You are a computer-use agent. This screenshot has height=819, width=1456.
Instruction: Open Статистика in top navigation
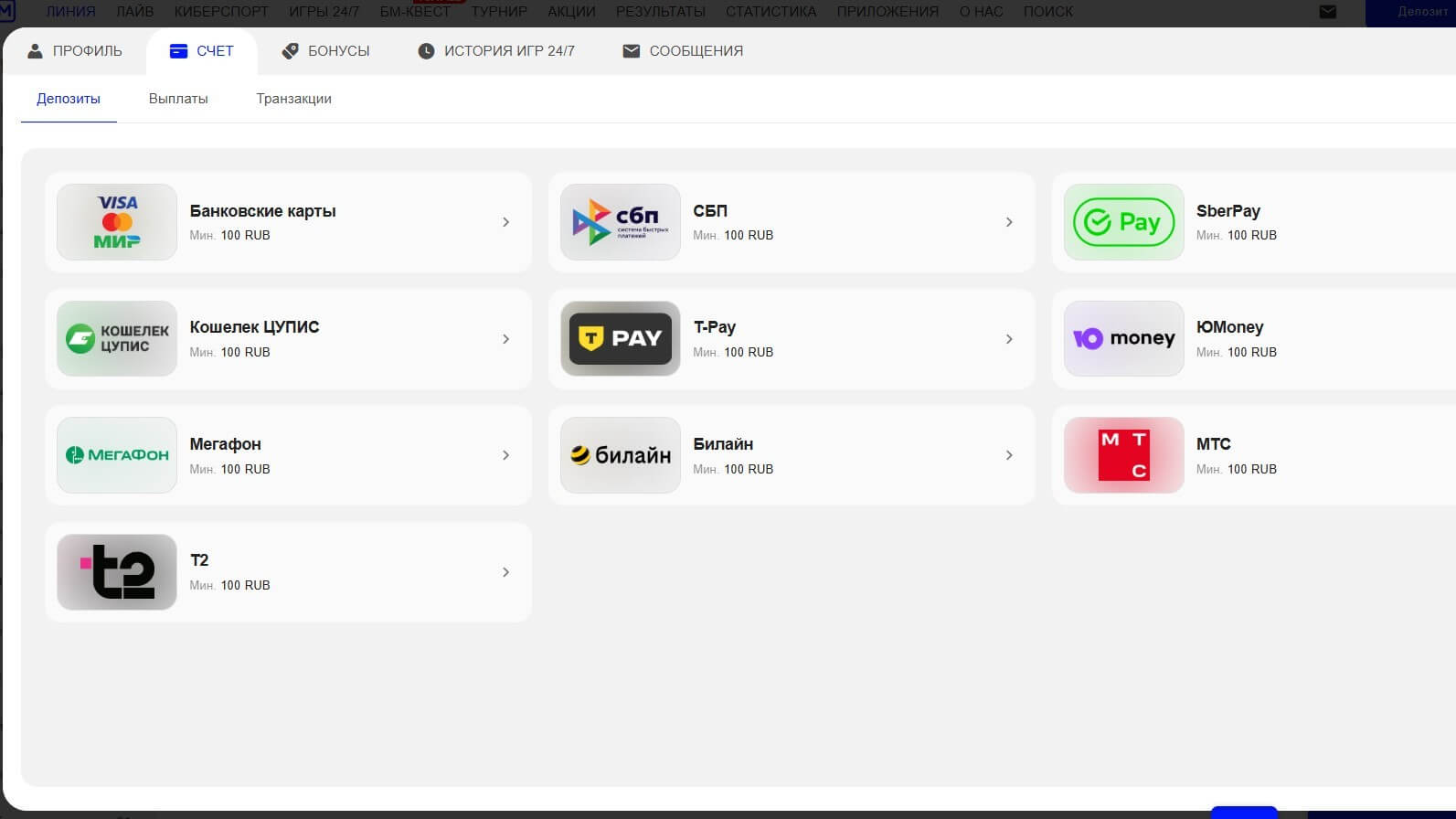[771, 12]
